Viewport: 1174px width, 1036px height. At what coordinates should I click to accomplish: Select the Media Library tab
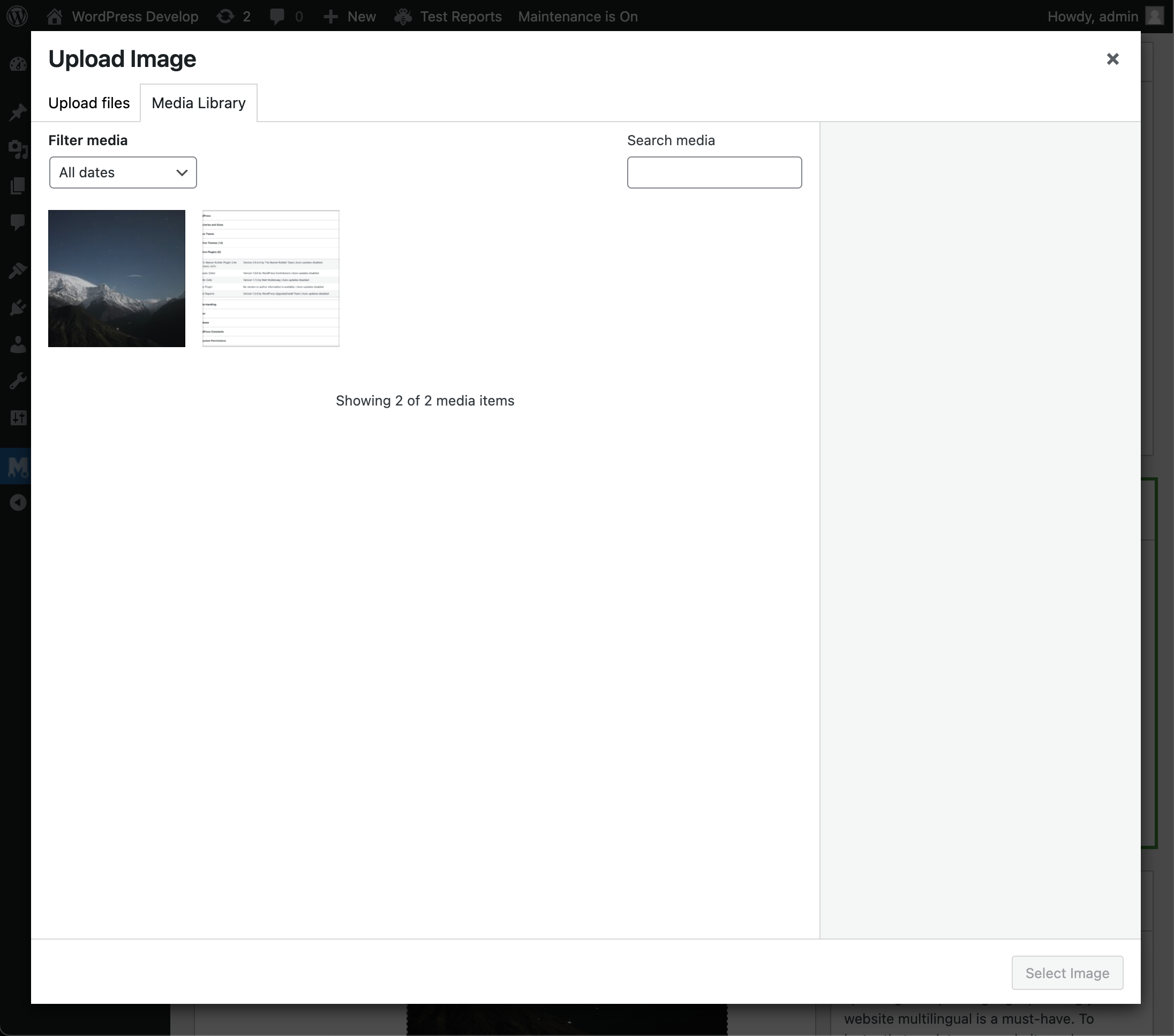coord(198,103)
